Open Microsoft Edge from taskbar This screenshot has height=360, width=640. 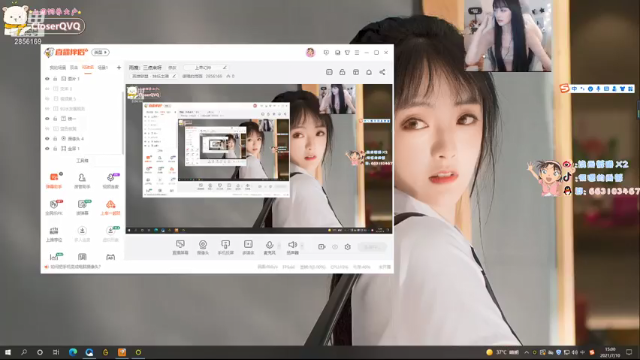(x=73, y=352)
